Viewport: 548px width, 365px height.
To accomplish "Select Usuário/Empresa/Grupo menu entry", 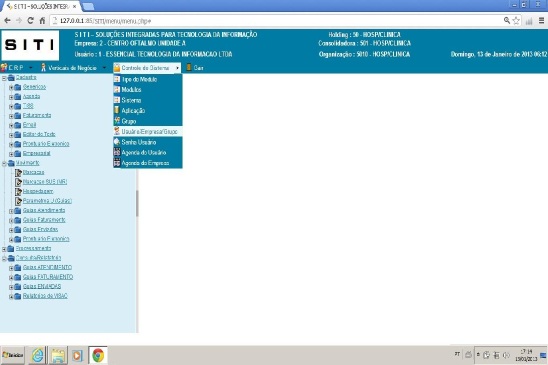I will [x=147, y=131].
